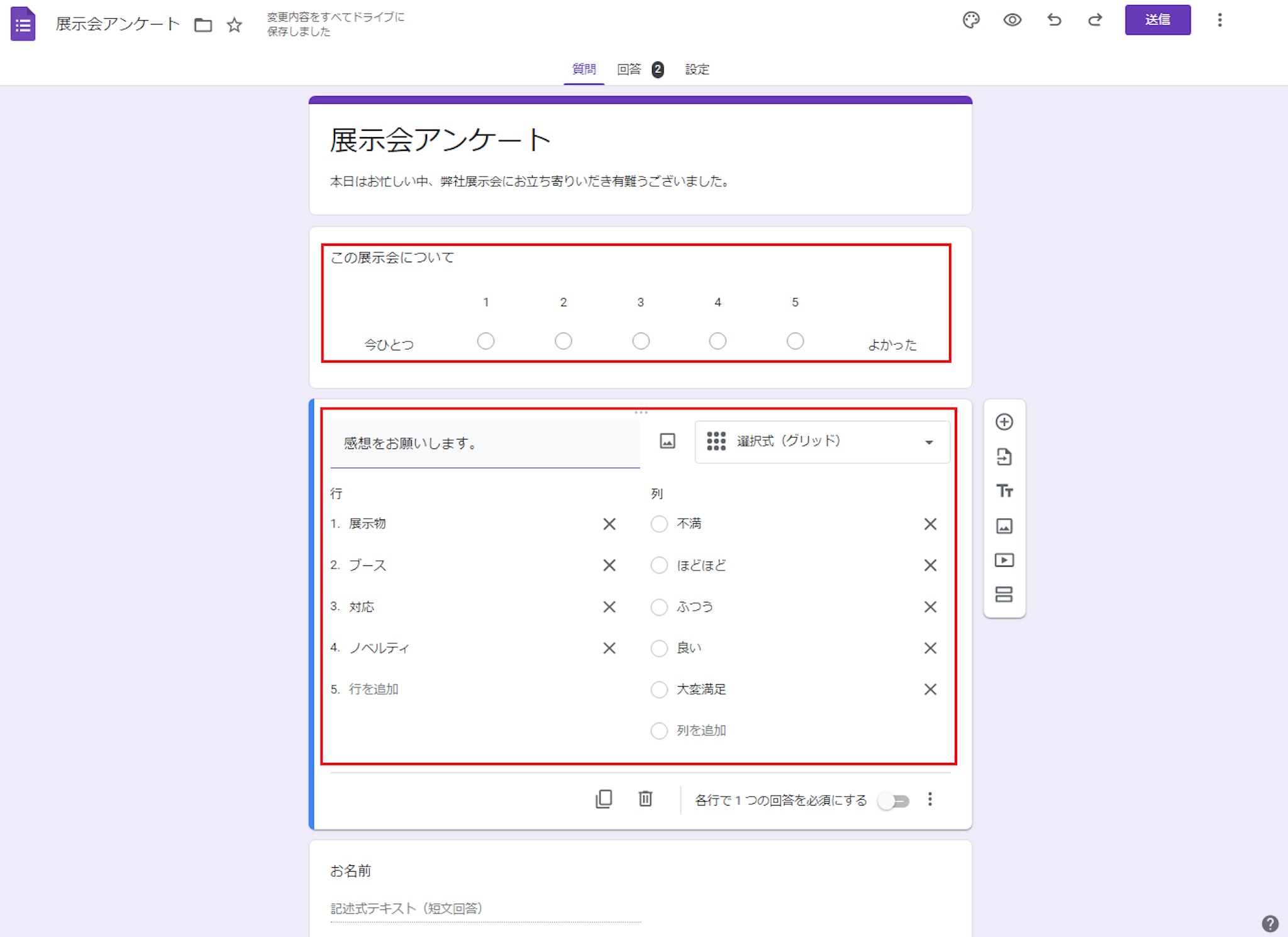Switch to the 回答 tab
This screenshot has height=937, width=1288.
coord(630,69)
